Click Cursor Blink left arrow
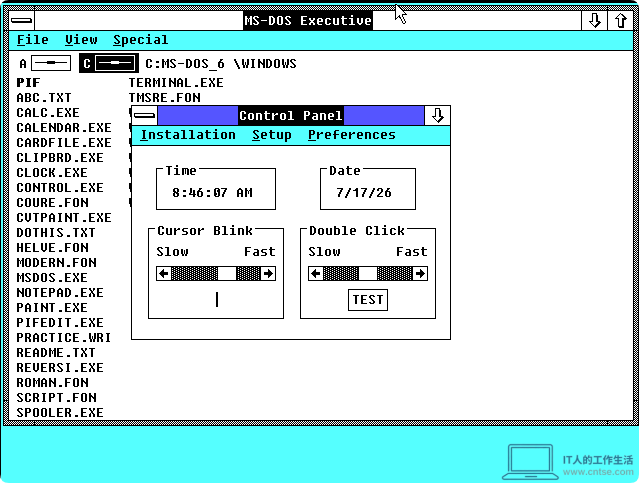This screenshot has width=639, height=483. pyautogui.click(x=164, y=273)
